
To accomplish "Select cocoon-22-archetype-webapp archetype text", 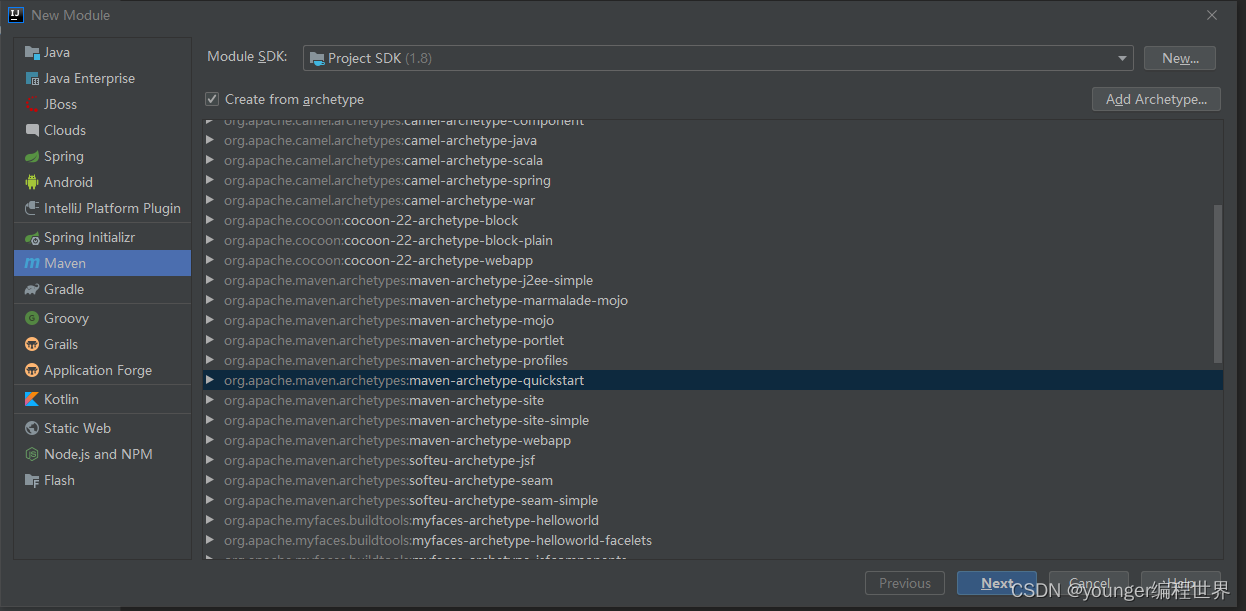I will 438,260.
